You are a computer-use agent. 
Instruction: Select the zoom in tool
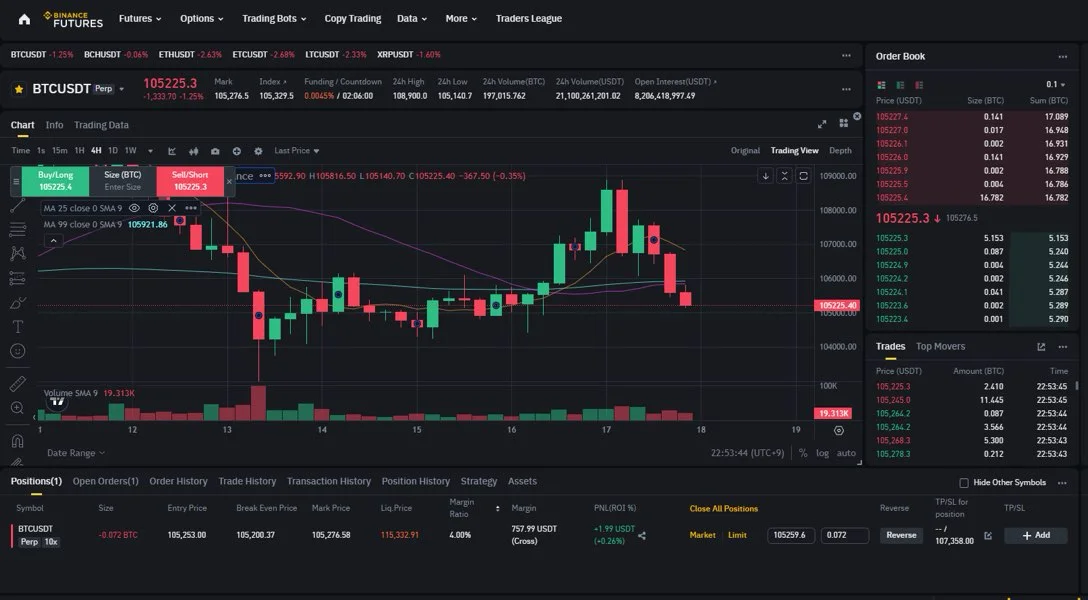tap(17, 408)
